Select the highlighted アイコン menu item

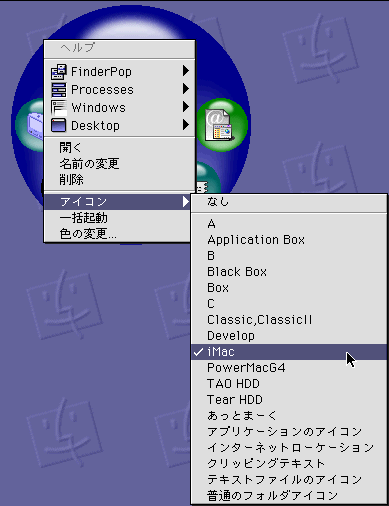point(117,202)
